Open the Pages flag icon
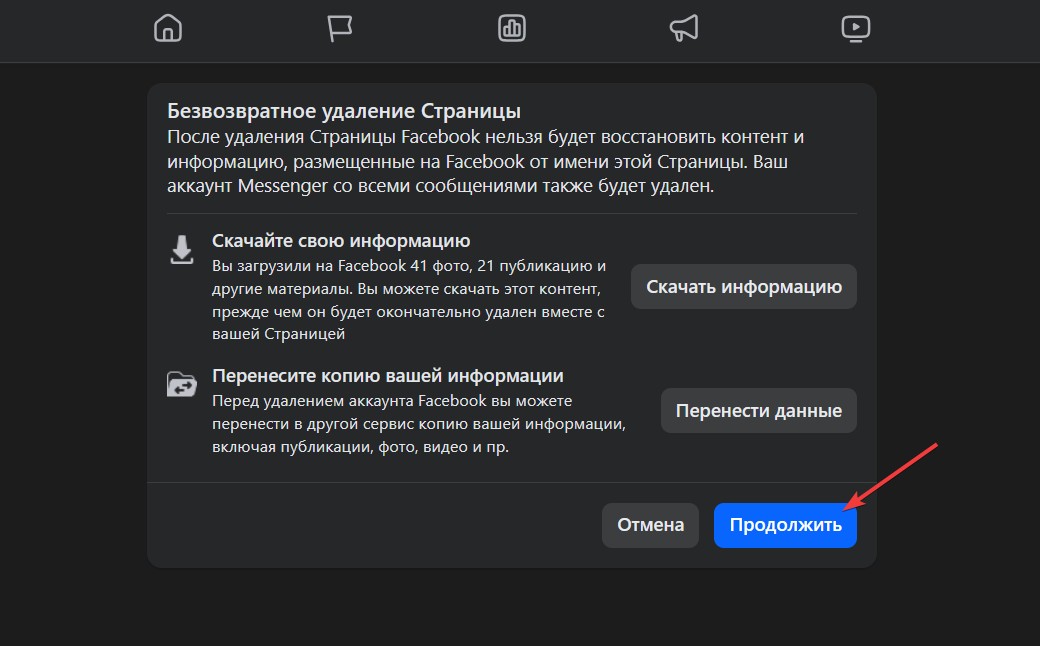This screenshot has height=646, width=1040. pyautogui.click(x=340, y=28)
